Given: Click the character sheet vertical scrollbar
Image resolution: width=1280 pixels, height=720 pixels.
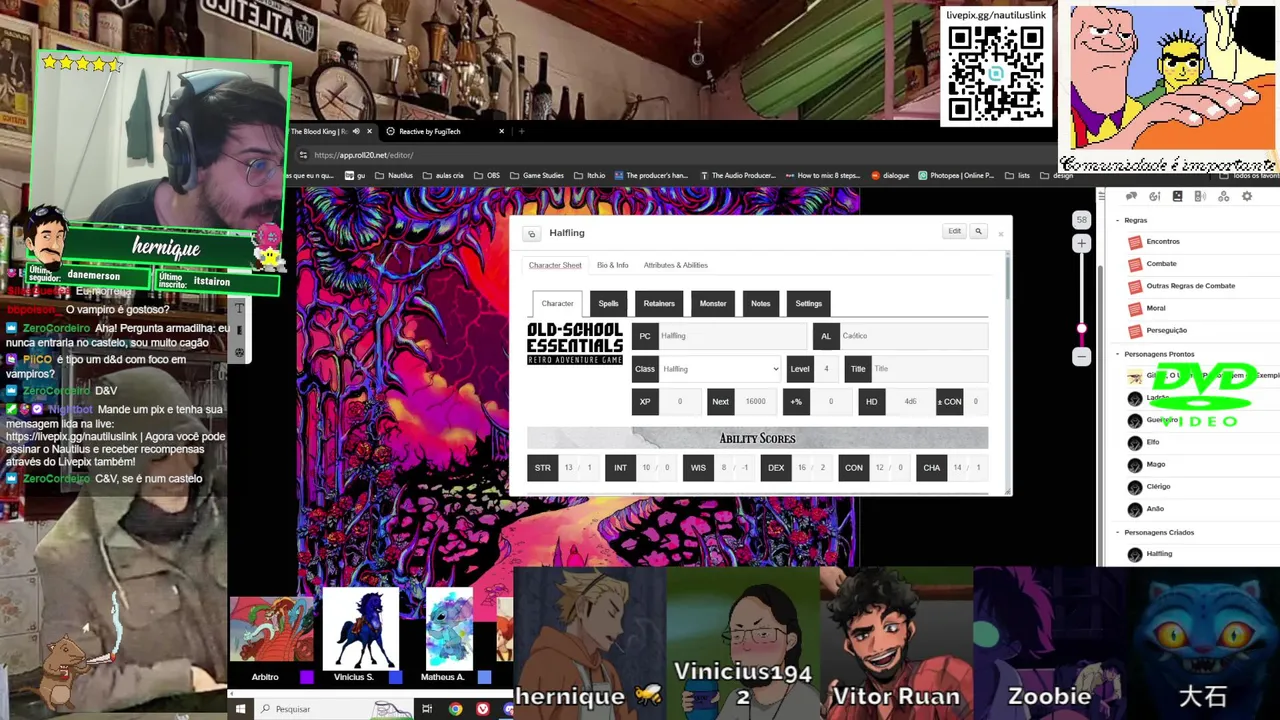Looking at the screenshot, I should pos(1007,277).
